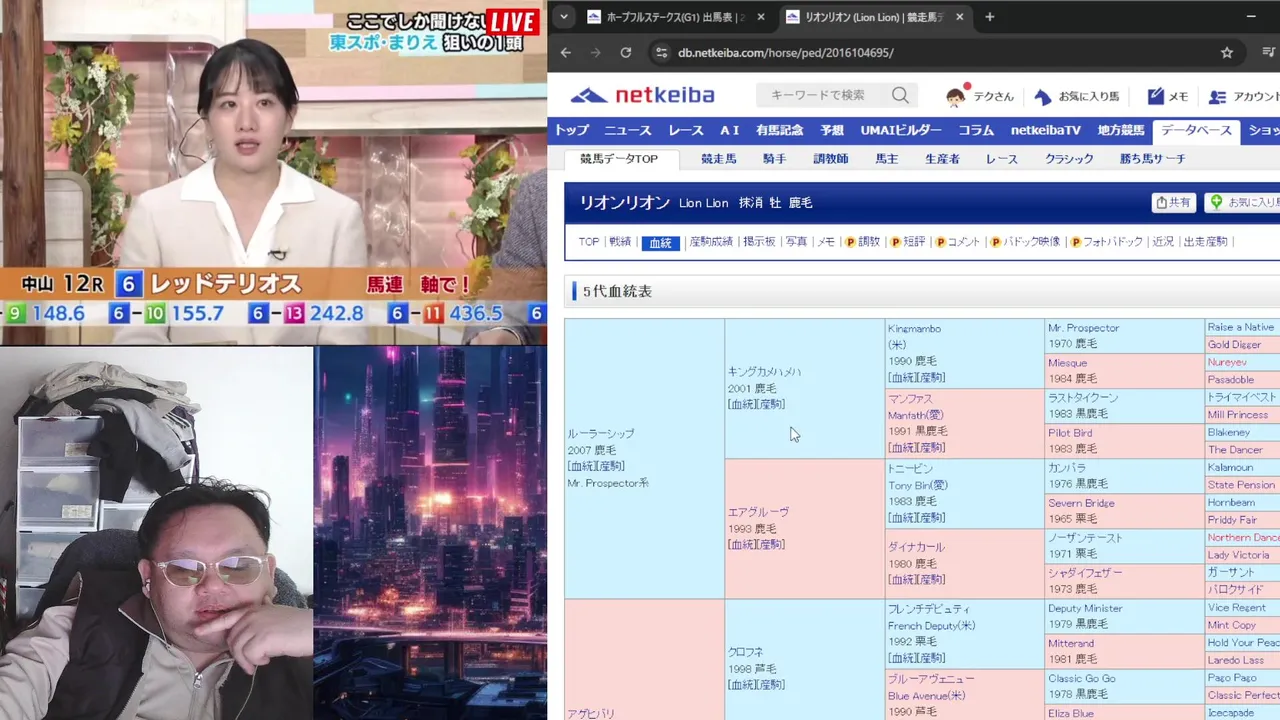Select the 競馬データTOP sub-tab

619,159
